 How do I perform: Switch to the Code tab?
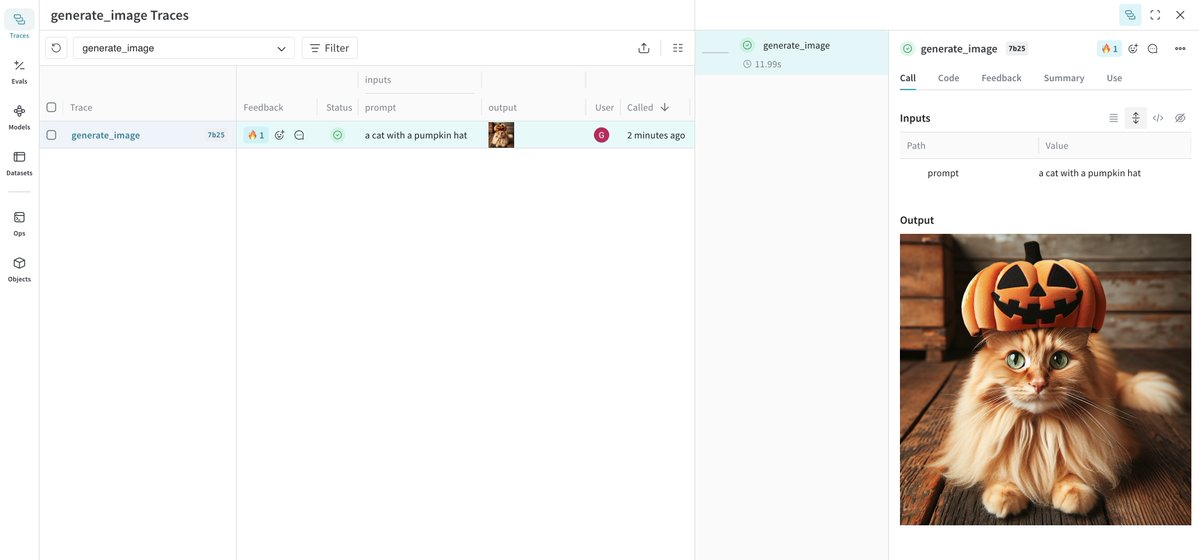tap(948, 78)
